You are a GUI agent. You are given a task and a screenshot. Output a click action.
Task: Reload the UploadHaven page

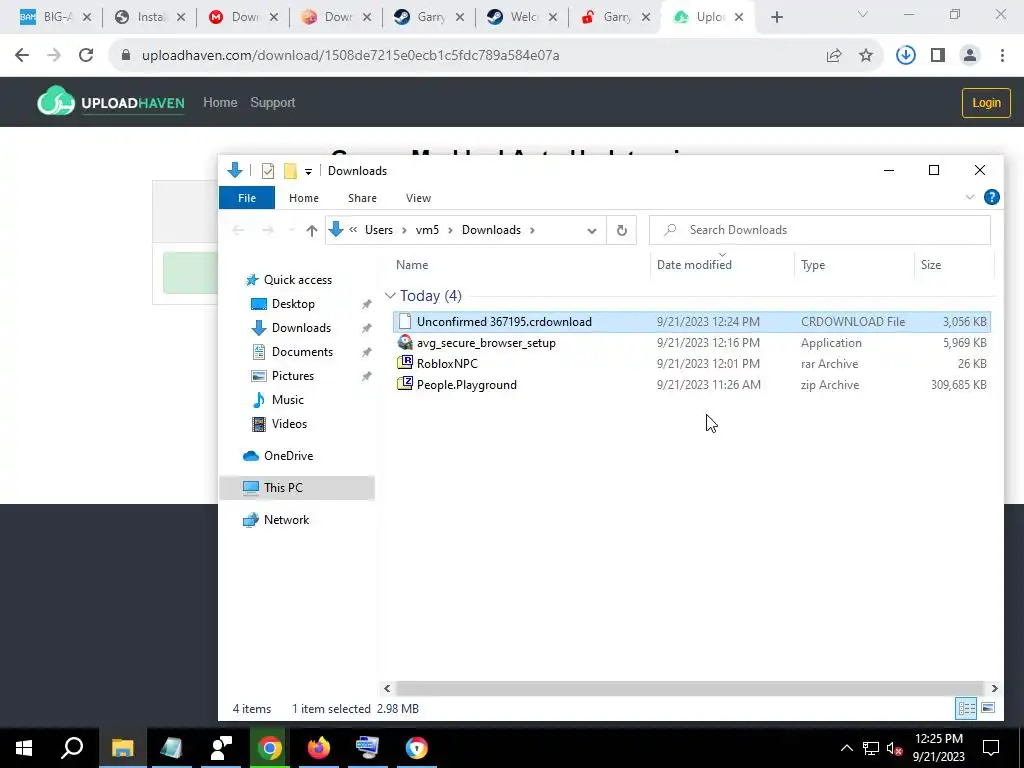[86, 56]
